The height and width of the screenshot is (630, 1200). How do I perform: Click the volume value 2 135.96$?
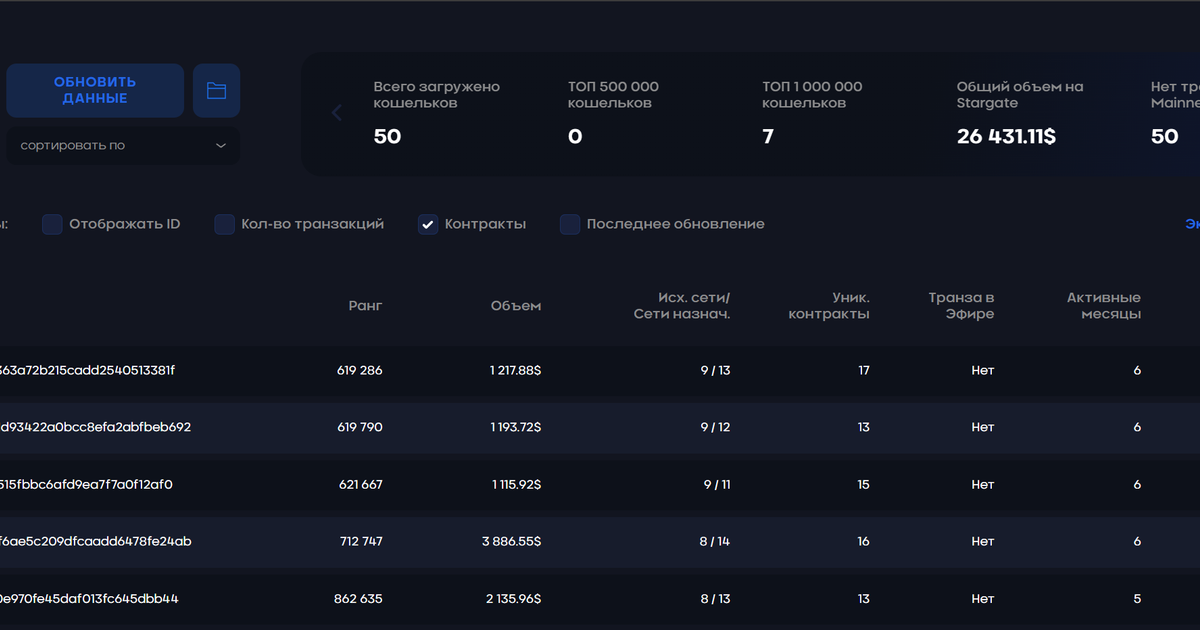[513, 599]
